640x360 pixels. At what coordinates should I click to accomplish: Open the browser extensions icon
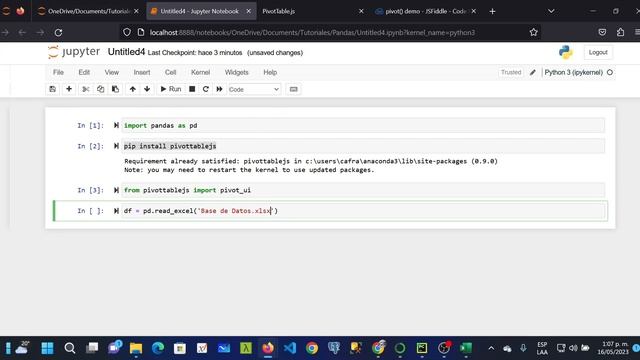(x=620, y=32)
